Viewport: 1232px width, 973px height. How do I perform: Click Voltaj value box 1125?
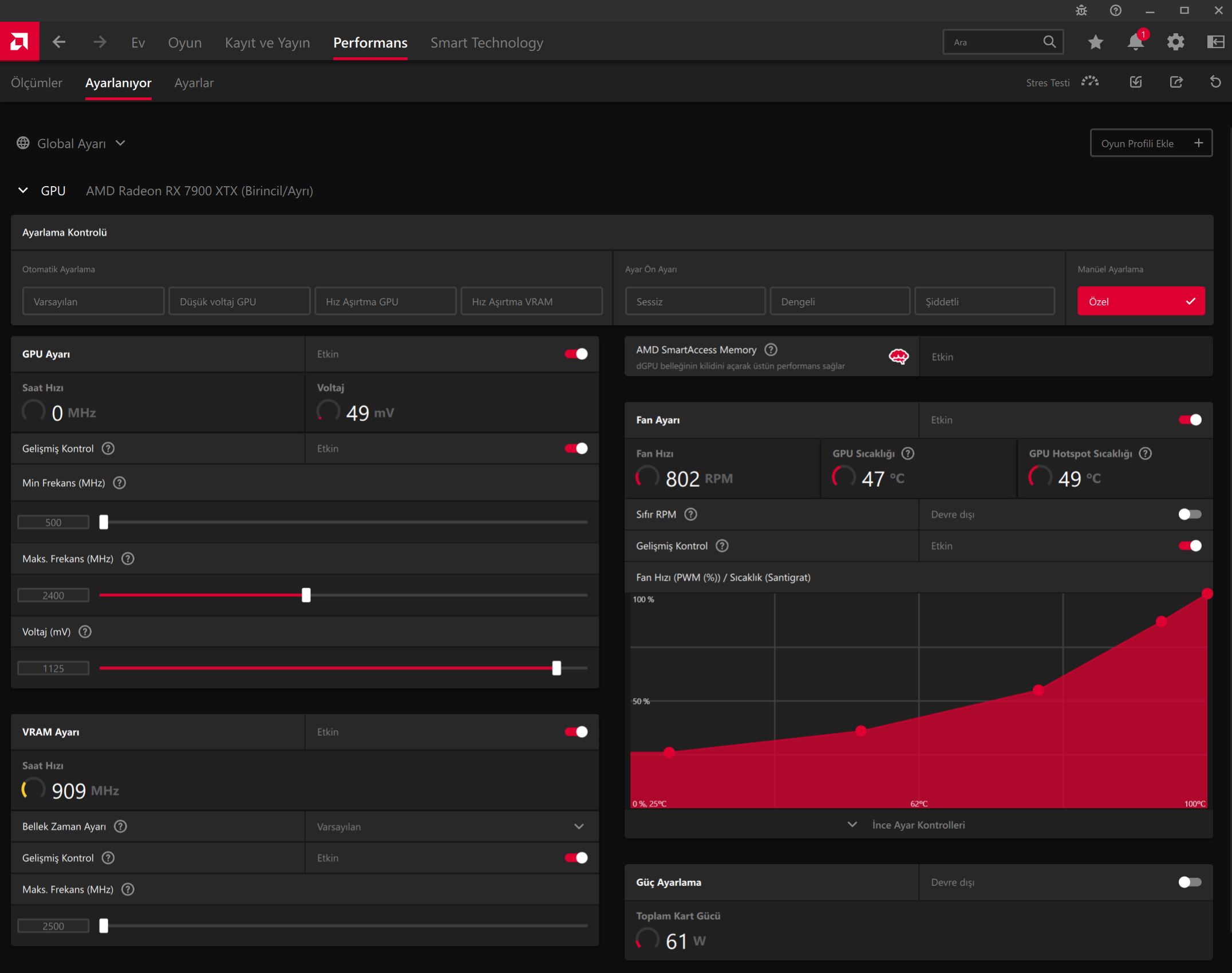53,668
